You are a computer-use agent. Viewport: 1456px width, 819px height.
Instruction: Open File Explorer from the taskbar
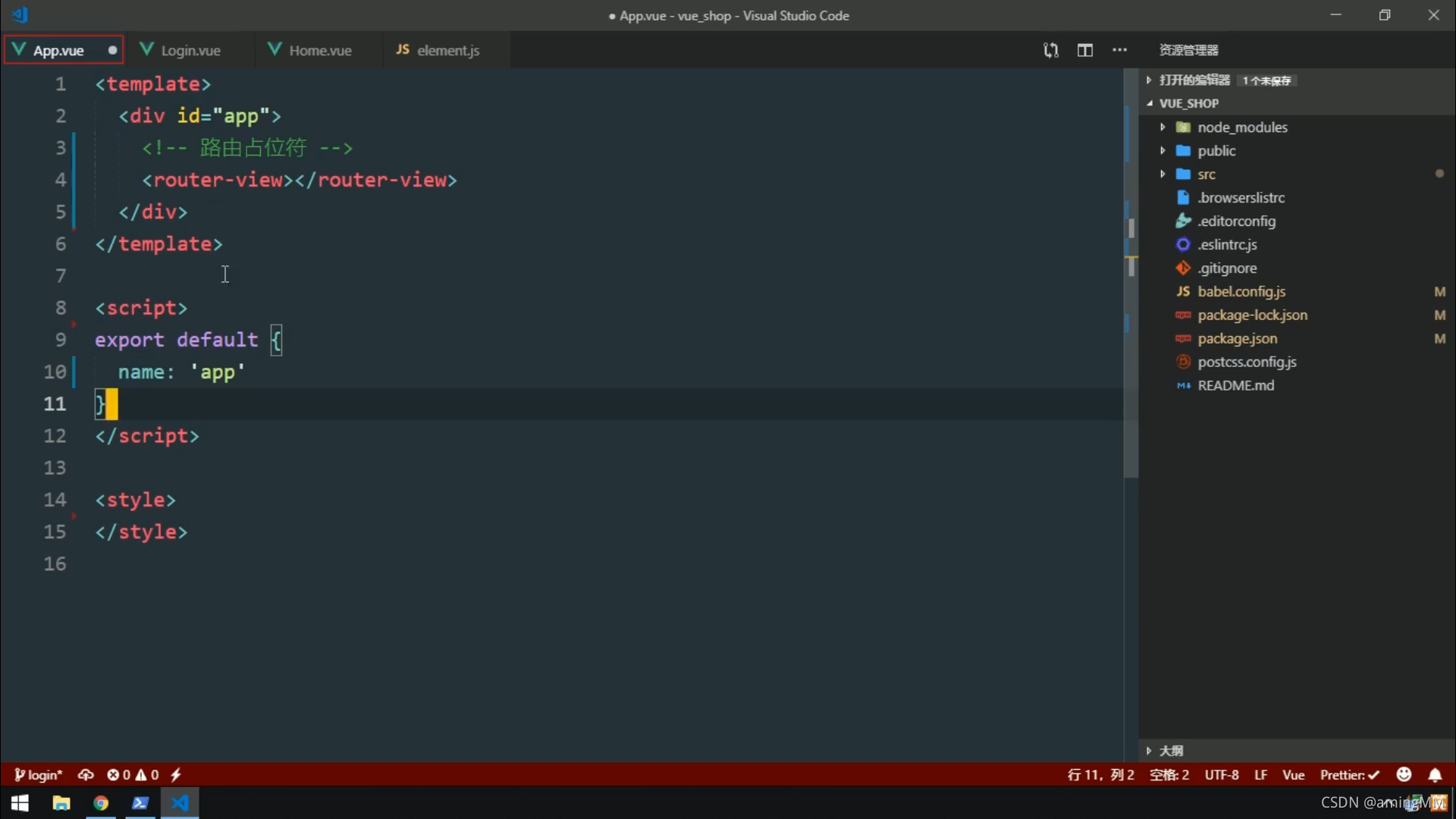click(61, 803)
